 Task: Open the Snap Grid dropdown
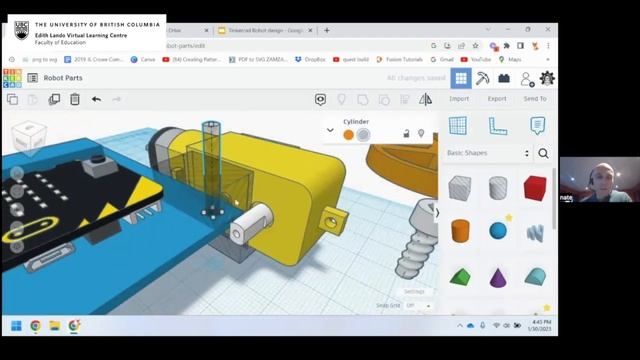click(x=418, y=306)
